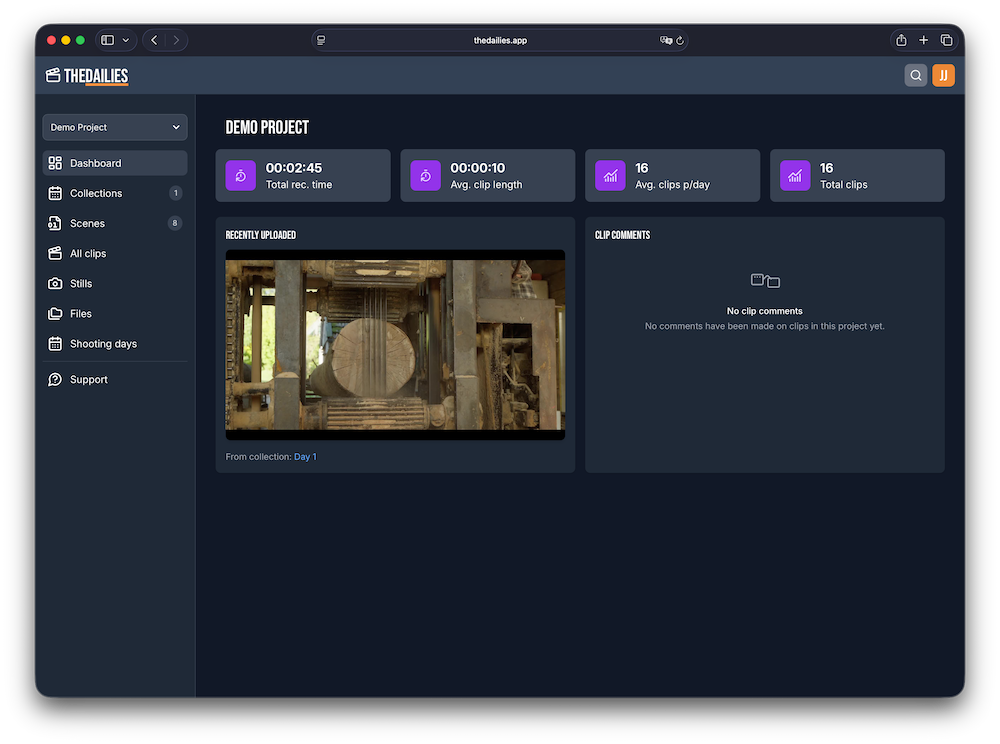Expand the Demo Project dropdown selector
1000x744 pixels.
point(115,127)
